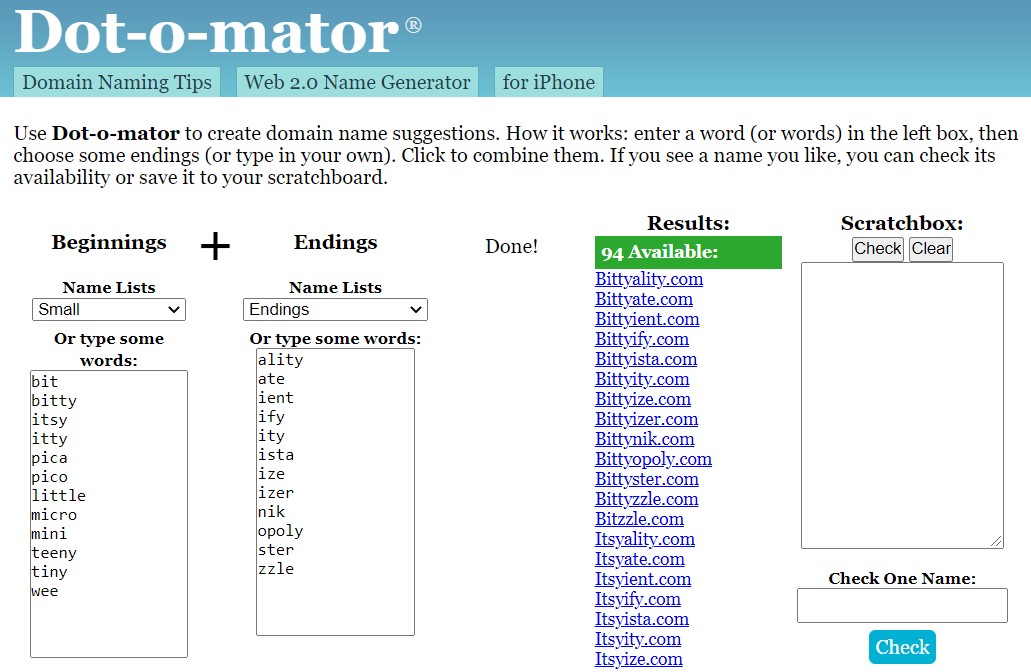
Task: Open the for iPhone tab
Action: point(548,82)
